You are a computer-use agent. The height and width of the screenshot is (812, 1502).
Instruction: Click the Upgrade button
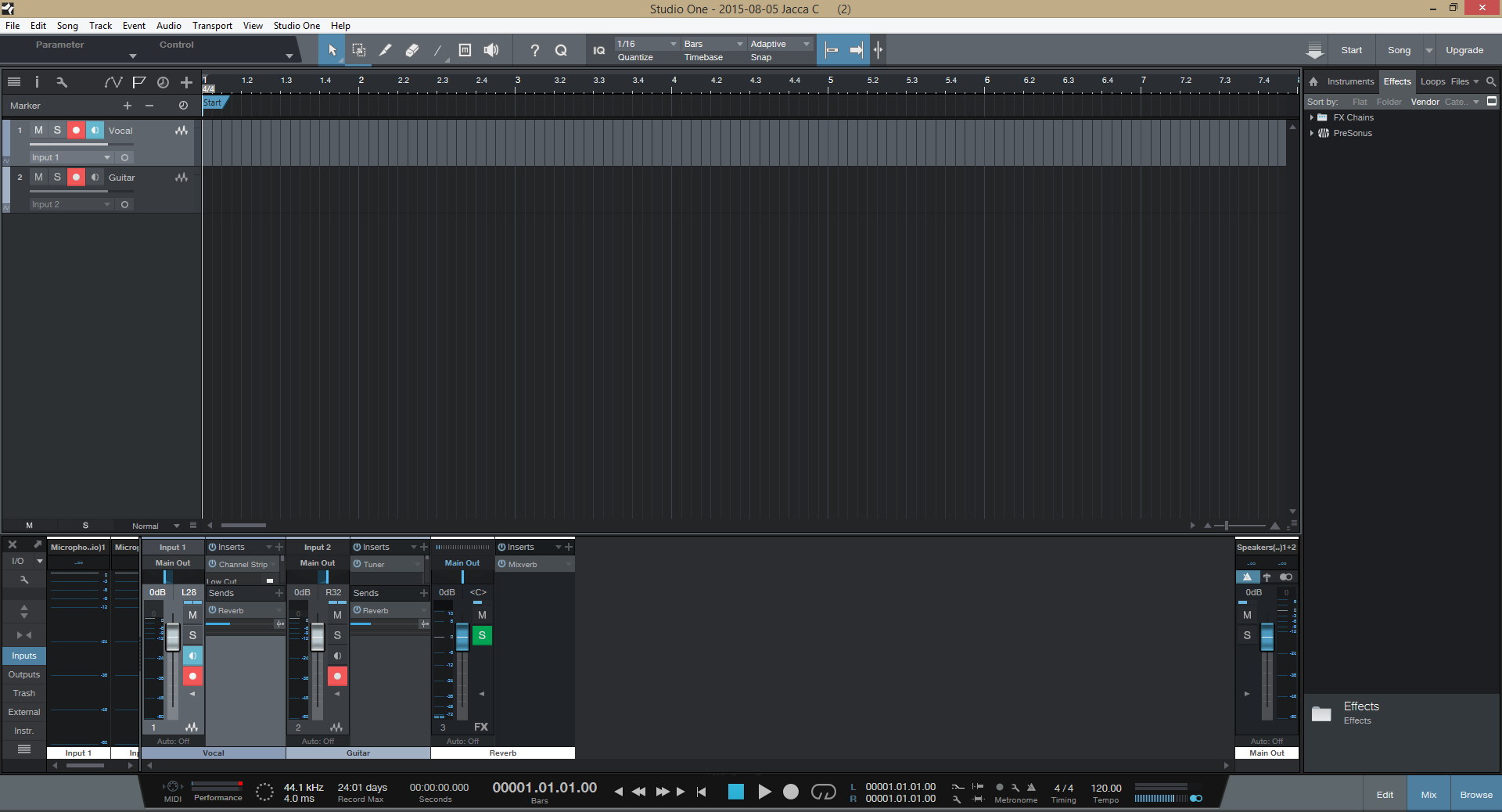(x=1464, y=50)
